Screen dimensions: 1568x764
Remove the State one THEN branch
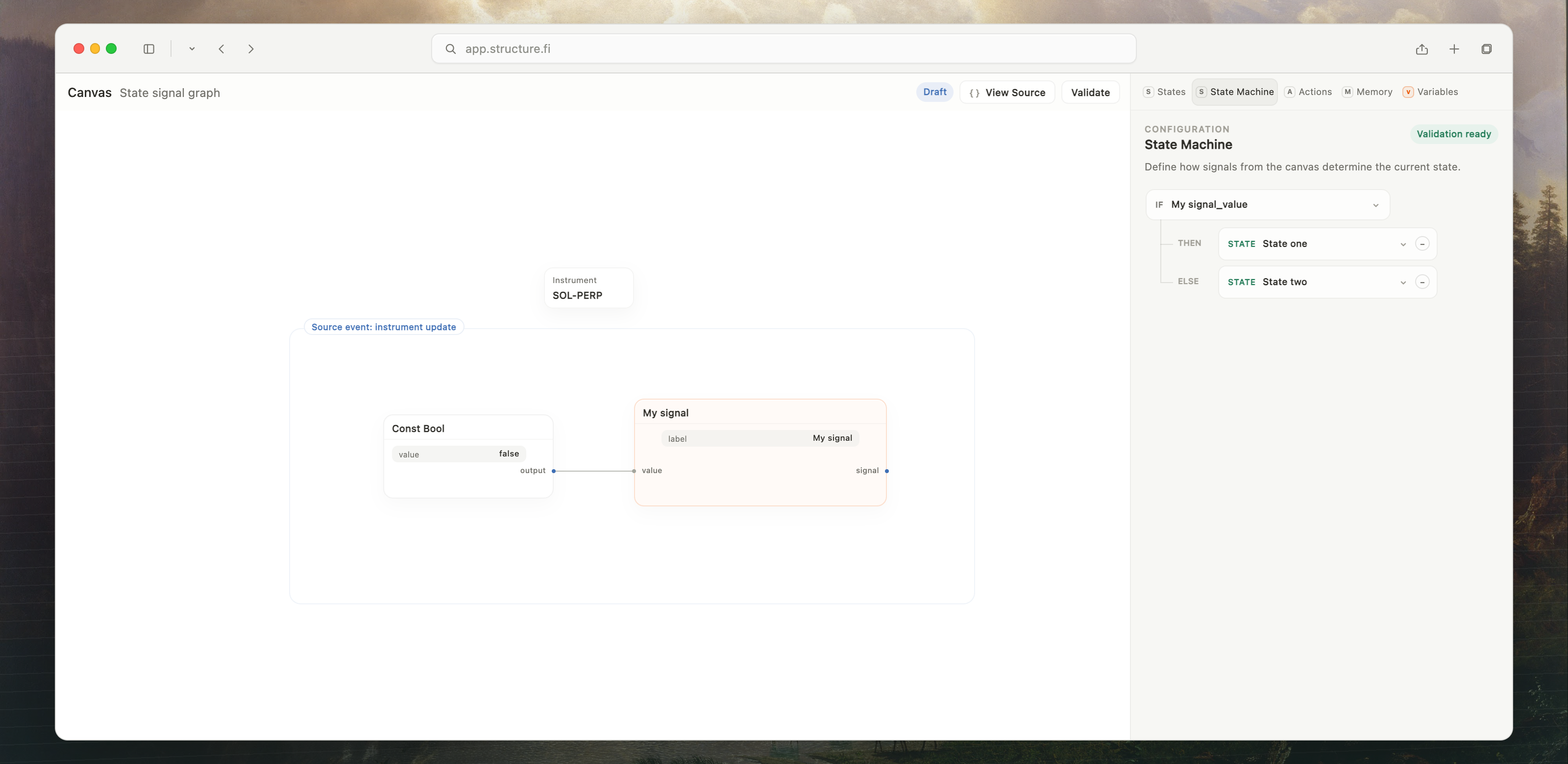pos(1422,244)
